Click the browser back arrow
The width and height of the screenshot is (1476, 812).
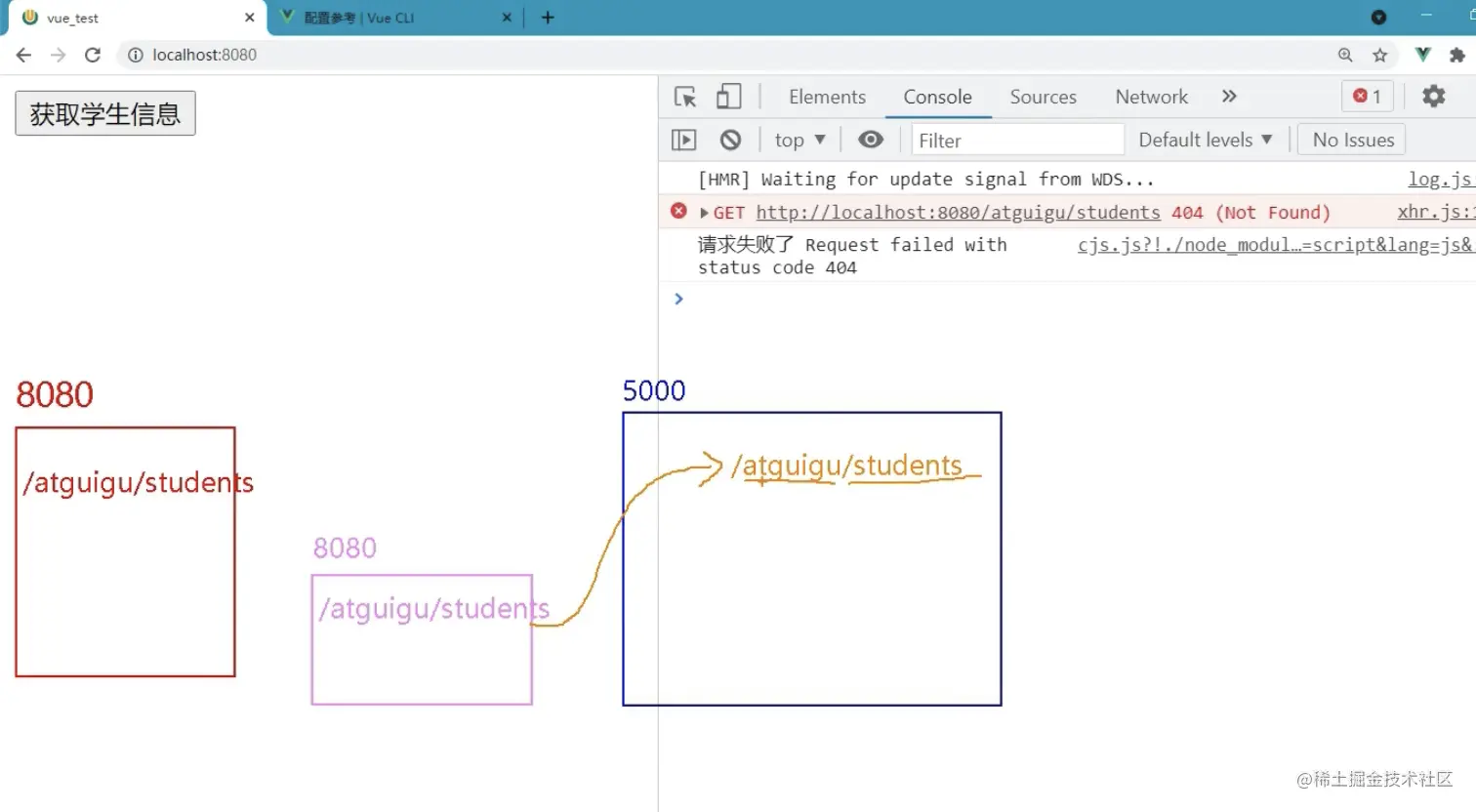coord(24,55)
